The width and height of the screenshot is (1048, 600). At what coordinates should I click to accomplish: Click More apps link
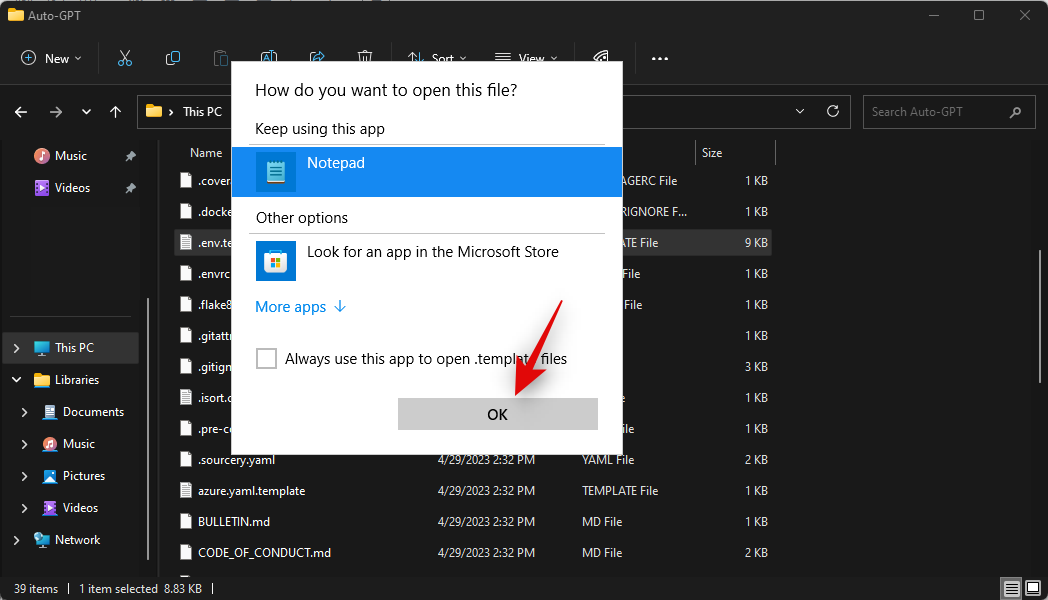pos(300,307)
